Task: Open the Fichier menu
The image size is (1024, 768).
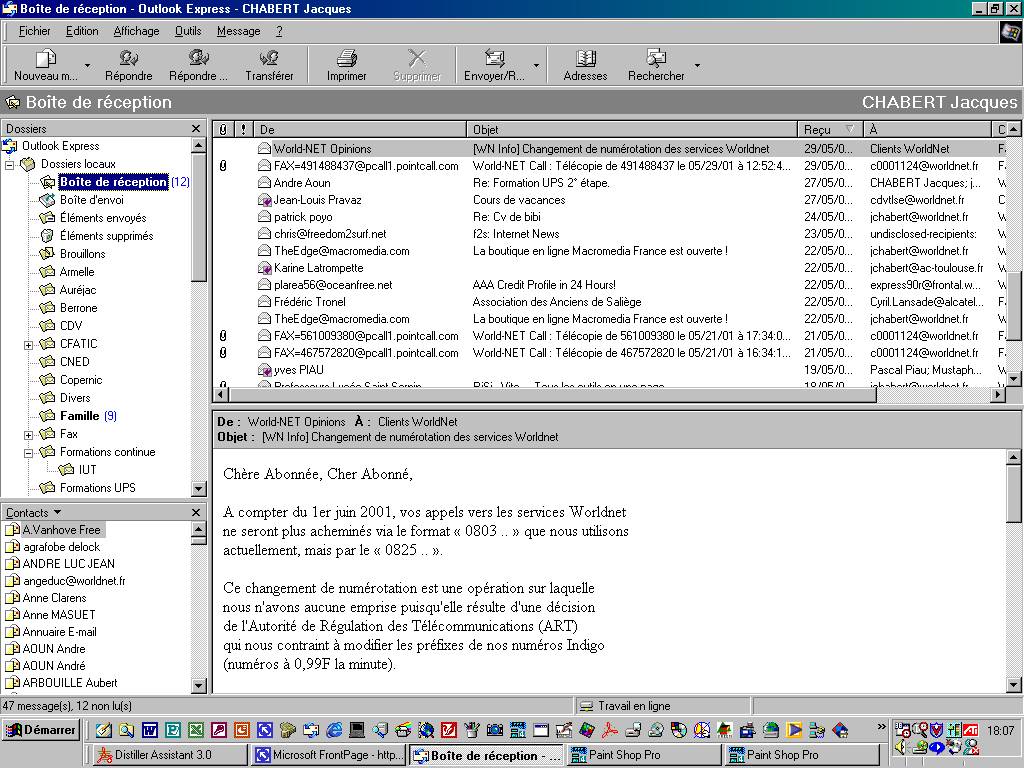Action: point(35,31)
